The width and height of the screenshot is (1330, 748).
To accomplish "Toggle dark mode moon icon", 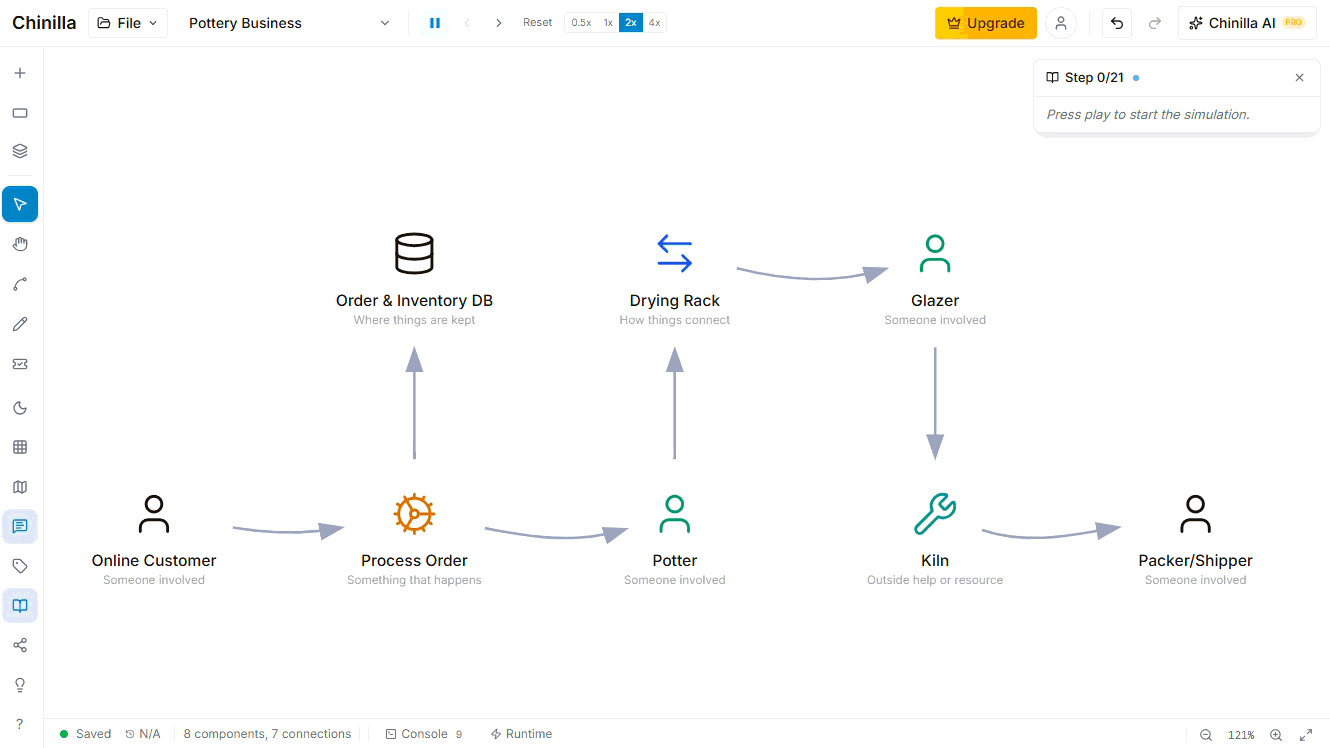I will point(20,408).
